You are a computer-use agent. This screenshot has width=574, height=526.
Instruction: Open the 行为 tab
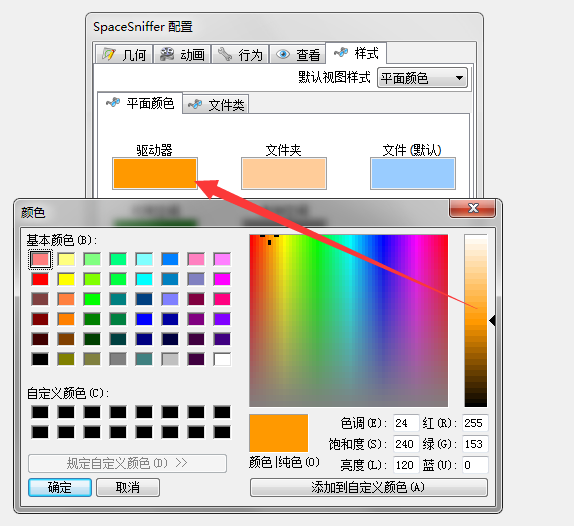point(240,54)
